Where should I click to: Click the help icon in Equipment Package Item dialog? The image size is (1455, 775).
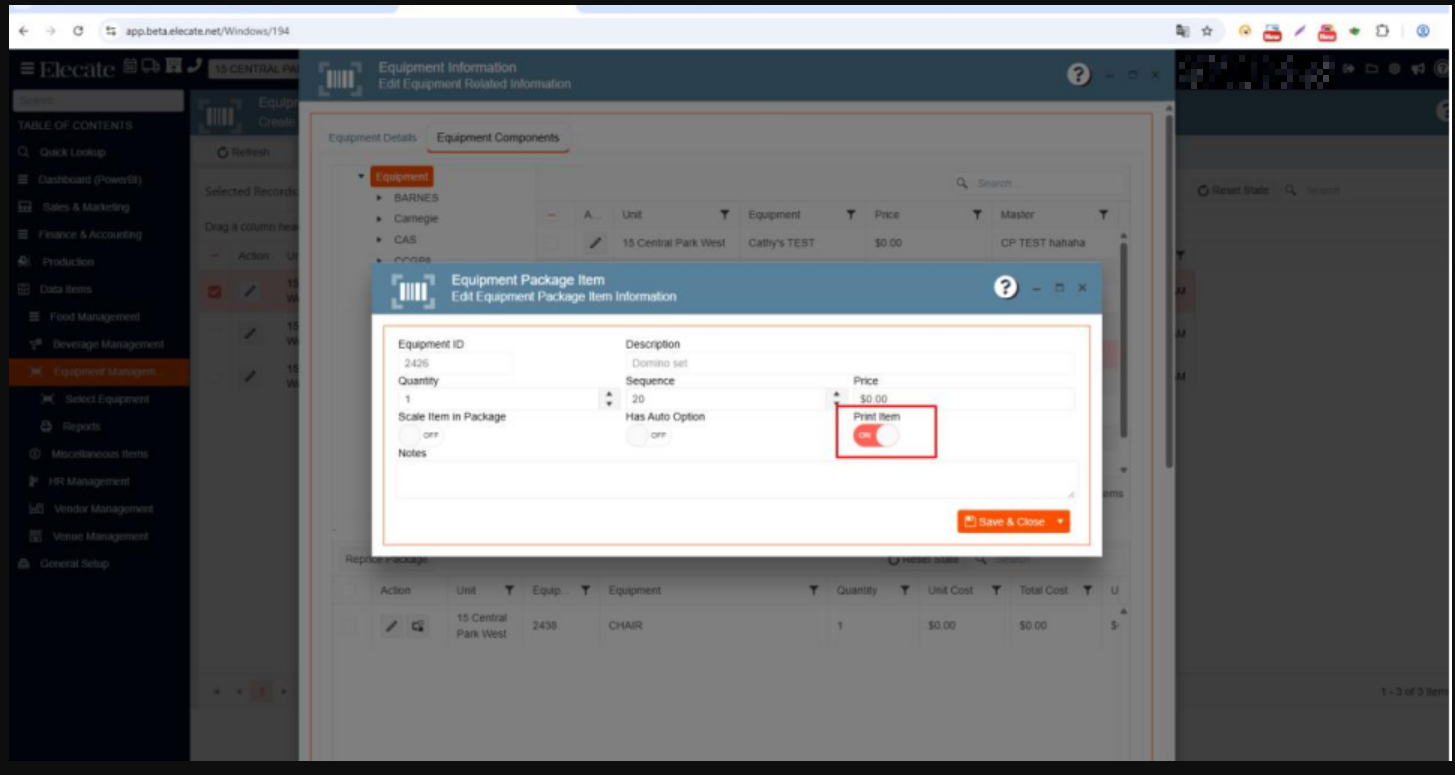coord(1005,288)
